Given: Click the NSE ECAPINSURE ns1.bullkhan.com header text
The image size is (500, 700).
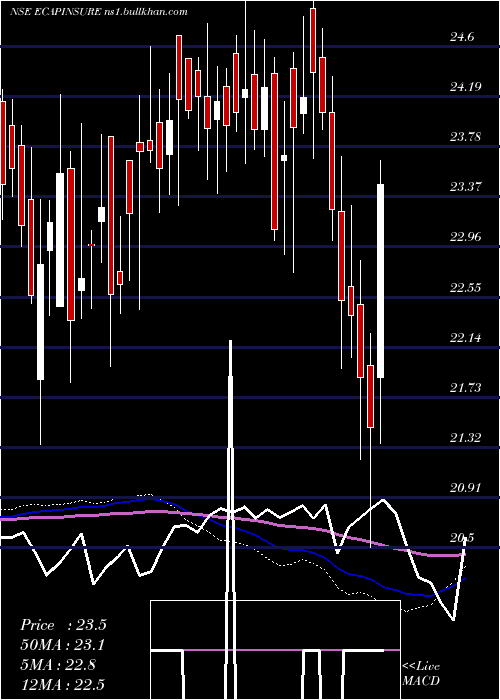Looking at the screenshot, I should pos(99,12).
